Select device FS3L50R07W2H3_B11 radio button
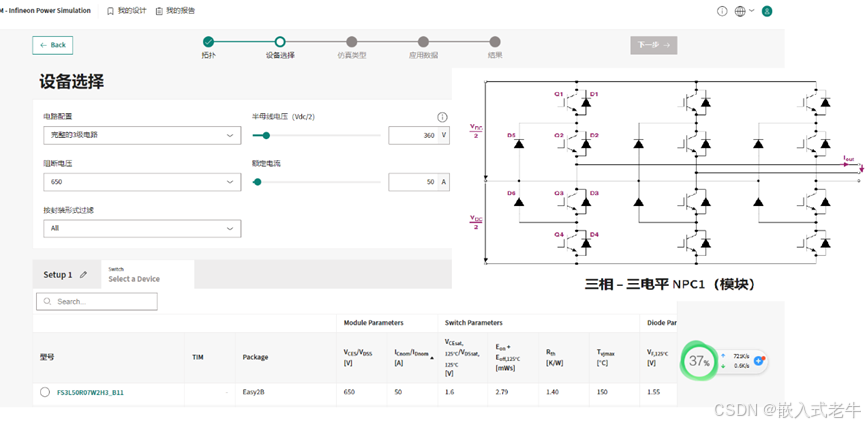The image size is (865, 425). 45,392
